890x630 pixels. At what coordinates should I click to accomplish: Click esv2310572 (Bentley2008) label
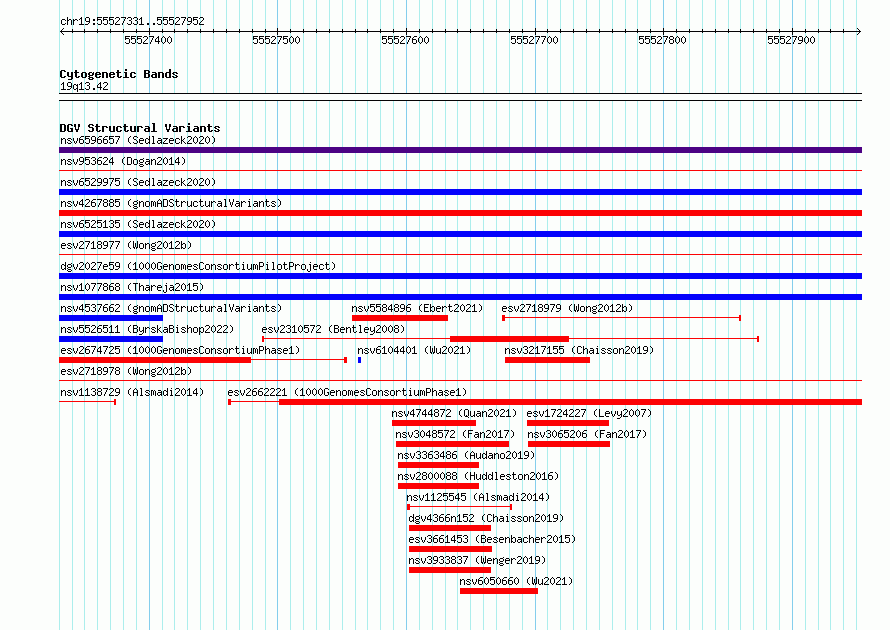pos(333,329)
